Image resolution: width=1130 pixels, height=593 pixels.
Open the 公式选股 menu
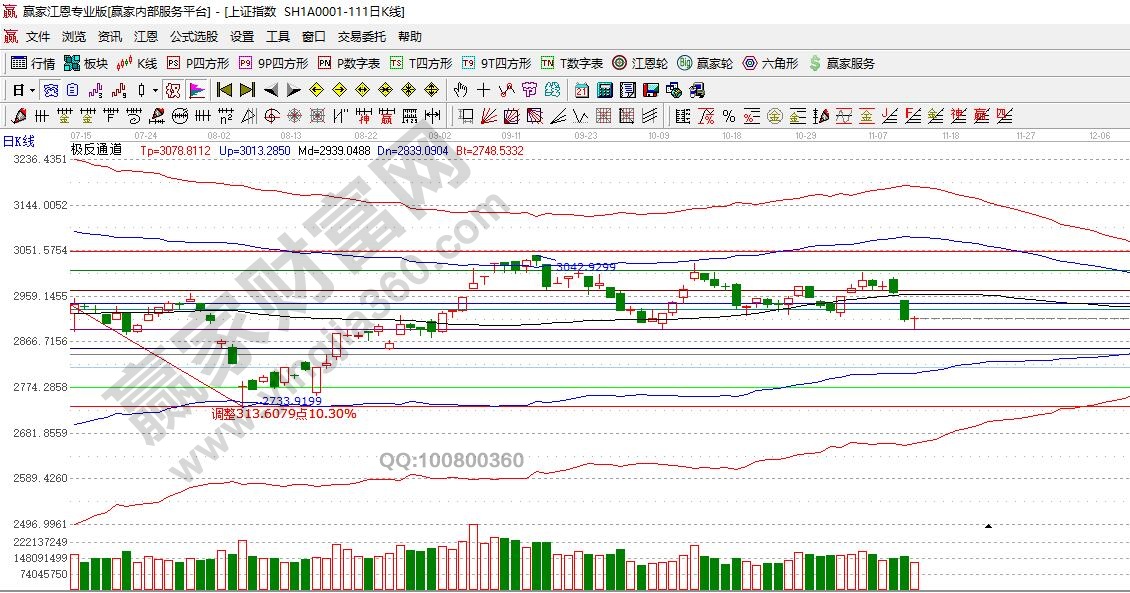coord(193,37)
